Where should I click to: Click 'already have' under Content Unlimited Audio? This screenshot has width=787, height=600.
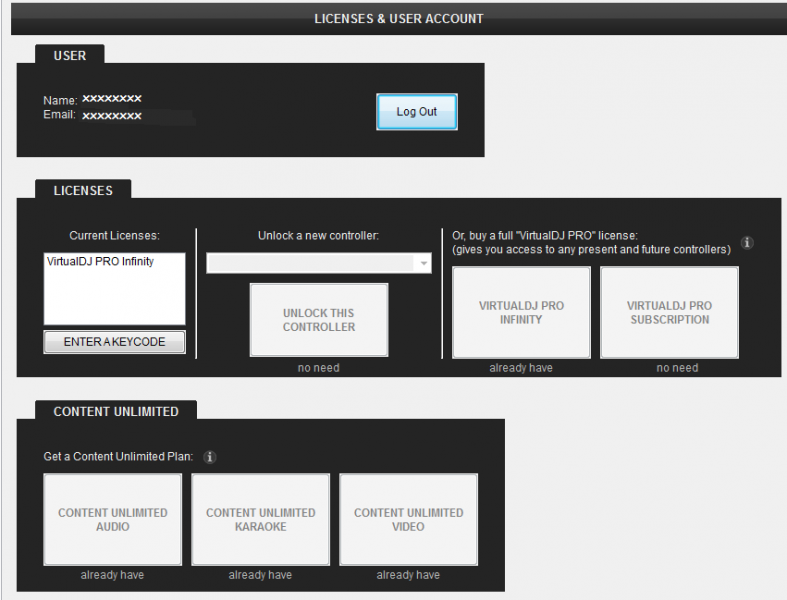[x=112, y=575]
